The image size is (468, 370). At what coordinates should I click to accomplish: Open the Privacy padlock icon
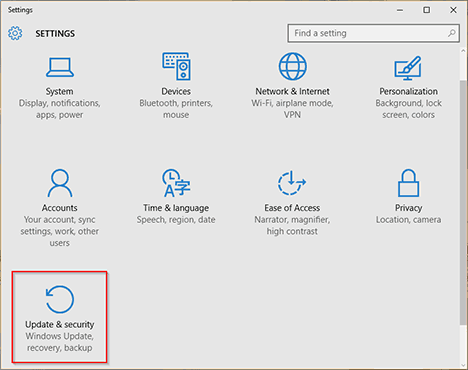pyautogui.click(x=408, y=183)
